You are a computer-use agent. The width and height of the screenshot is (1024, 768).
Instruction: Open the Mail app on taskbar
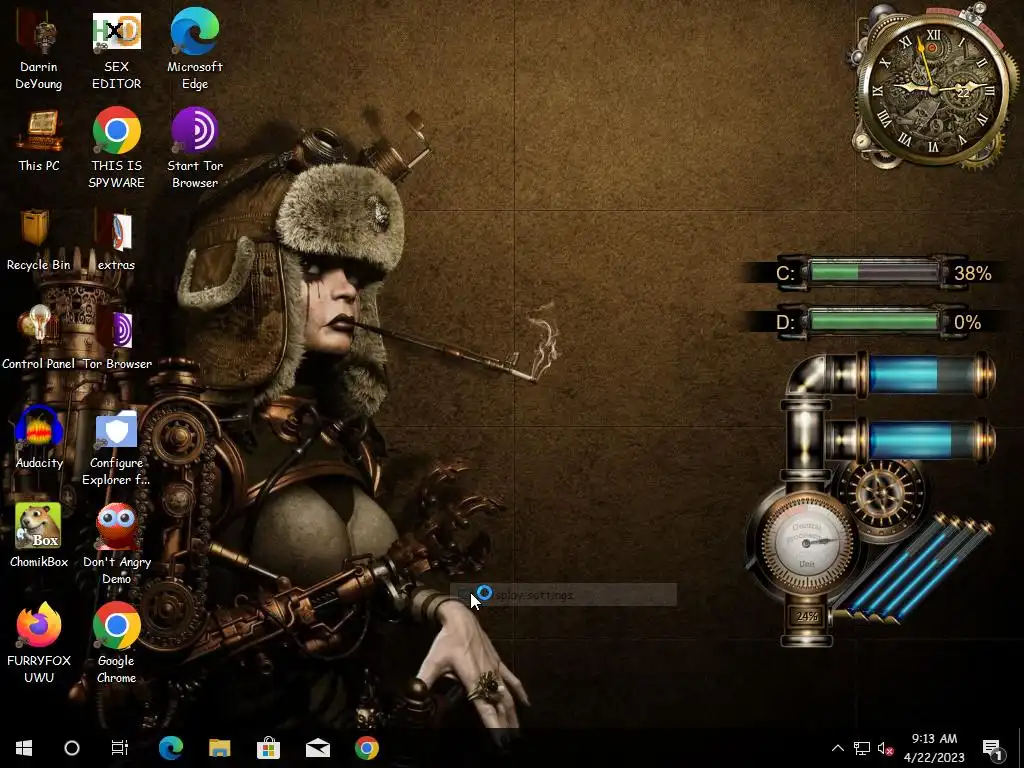coord(317,748)
